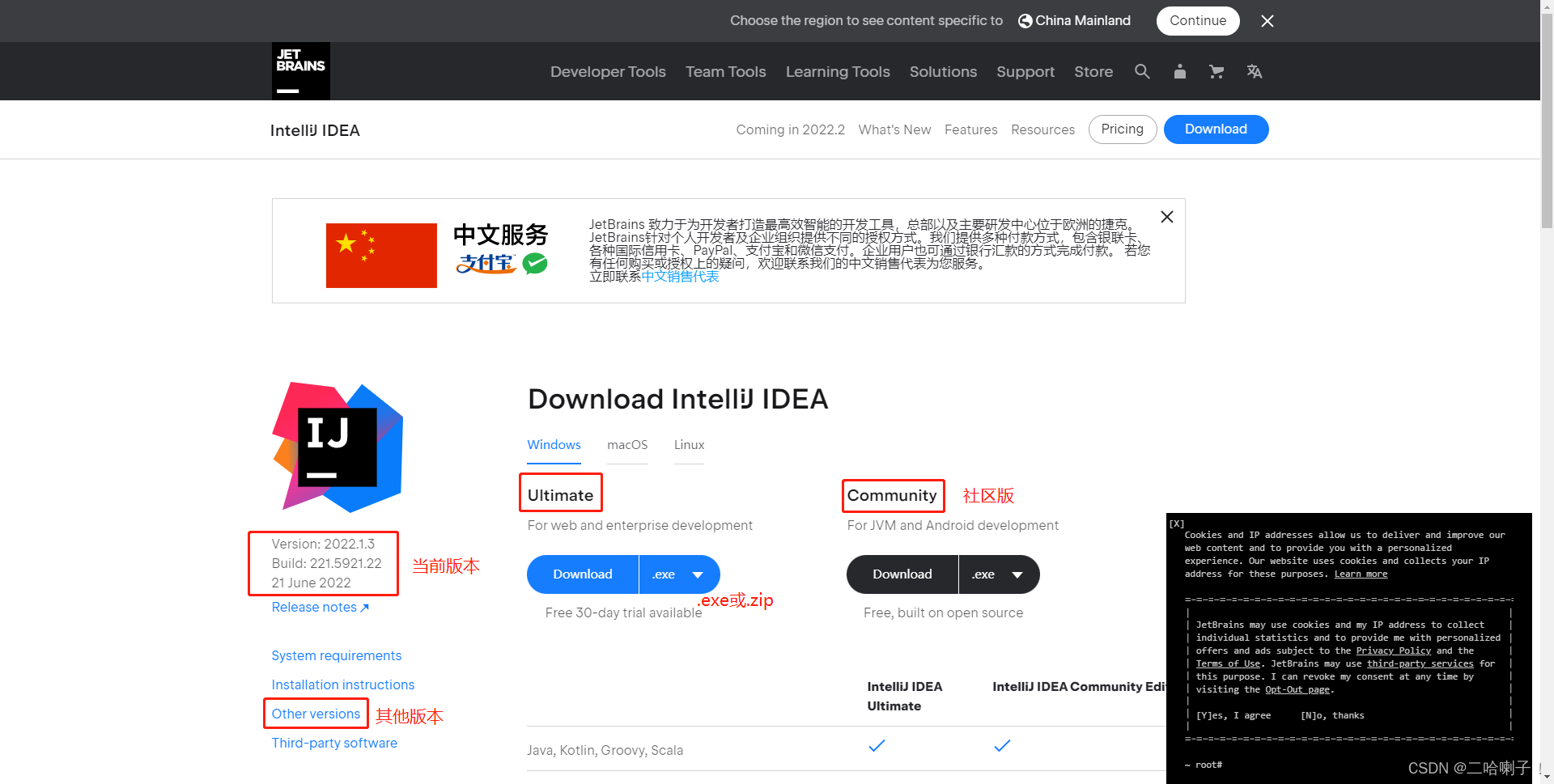Screen dimensions: 1554x784
Task: Open Terms of Use link
Action: 1229,663
